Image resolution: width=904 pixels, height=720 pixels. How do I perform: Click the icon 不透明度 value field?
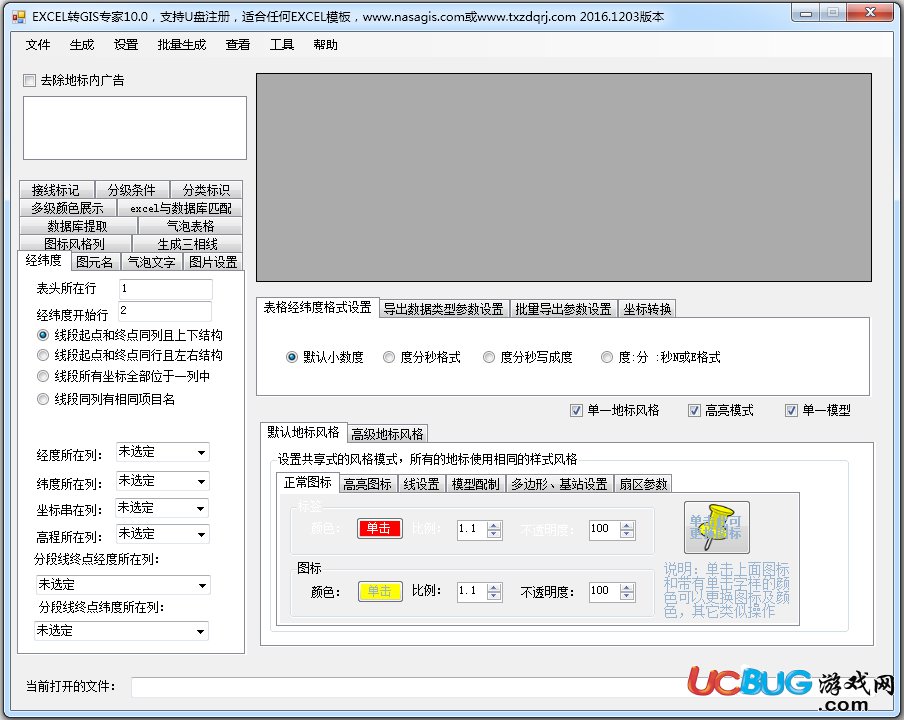point(605,591)
